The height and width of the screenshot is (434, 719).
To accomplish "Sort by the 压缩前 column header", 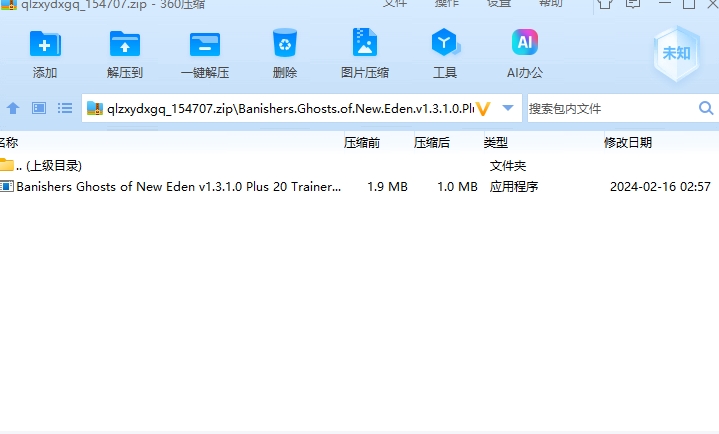I will tap(362, 143).
